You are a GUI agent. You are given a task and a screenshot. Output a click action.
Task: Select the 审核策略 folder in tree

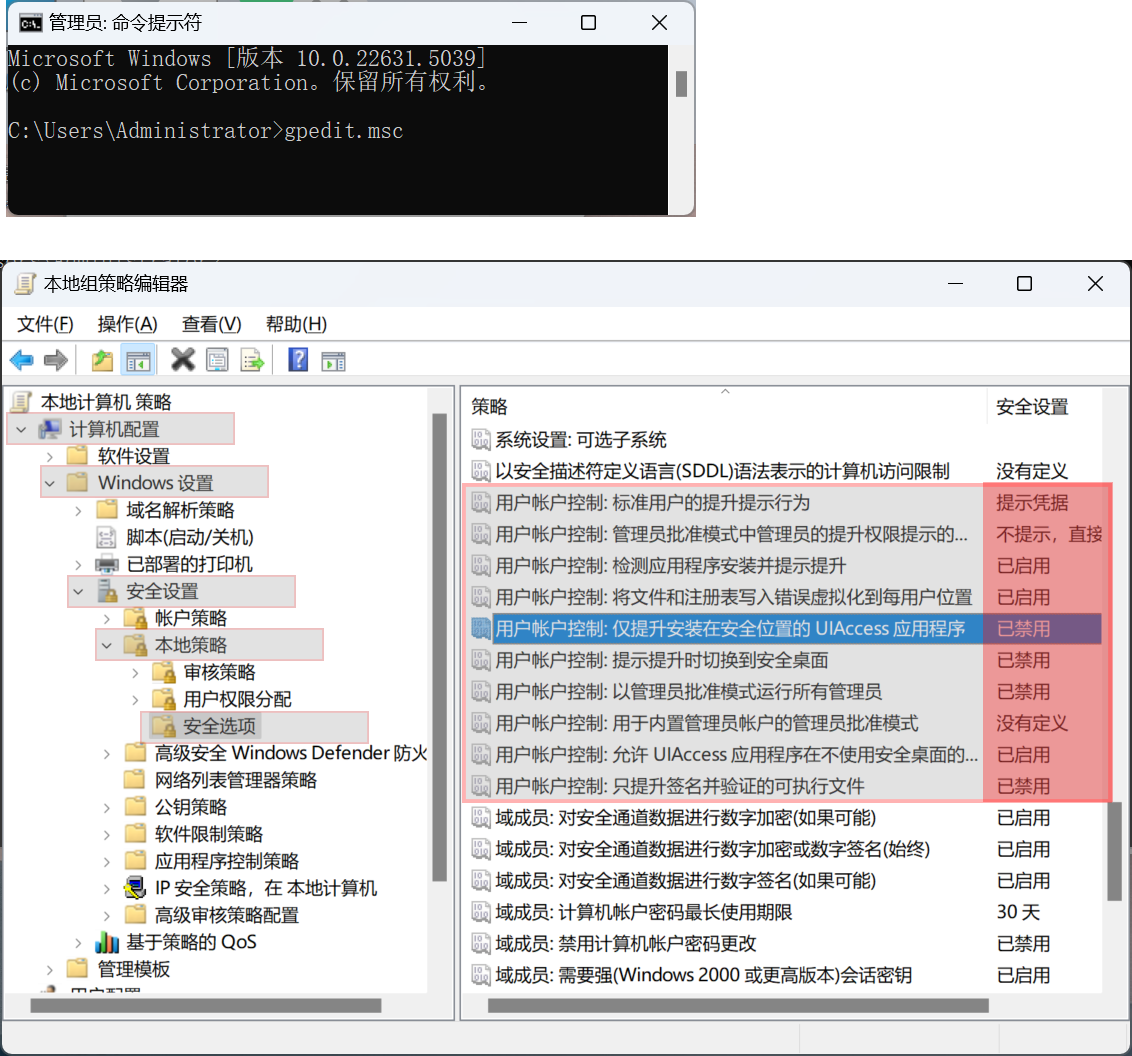[x=219, y=672]
